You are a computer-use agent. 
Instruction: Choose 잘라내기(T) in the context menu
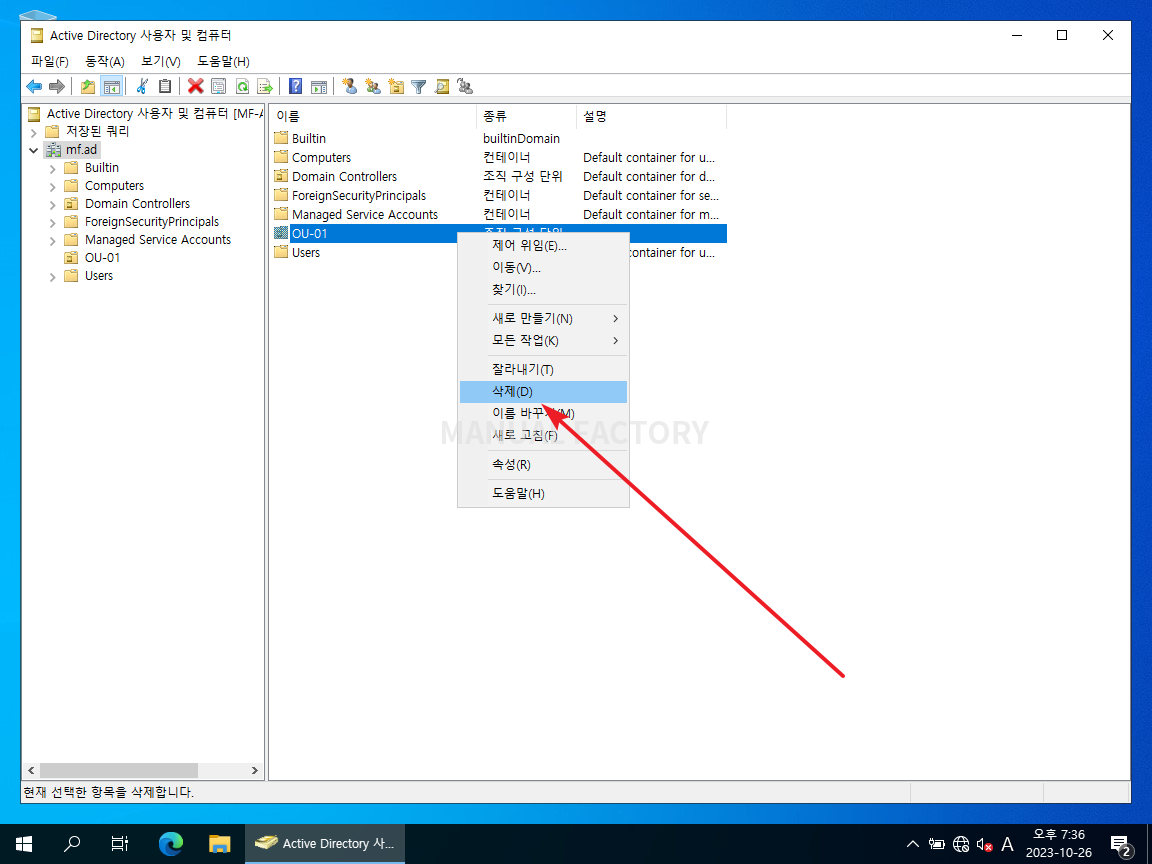(x=543, y=369)
